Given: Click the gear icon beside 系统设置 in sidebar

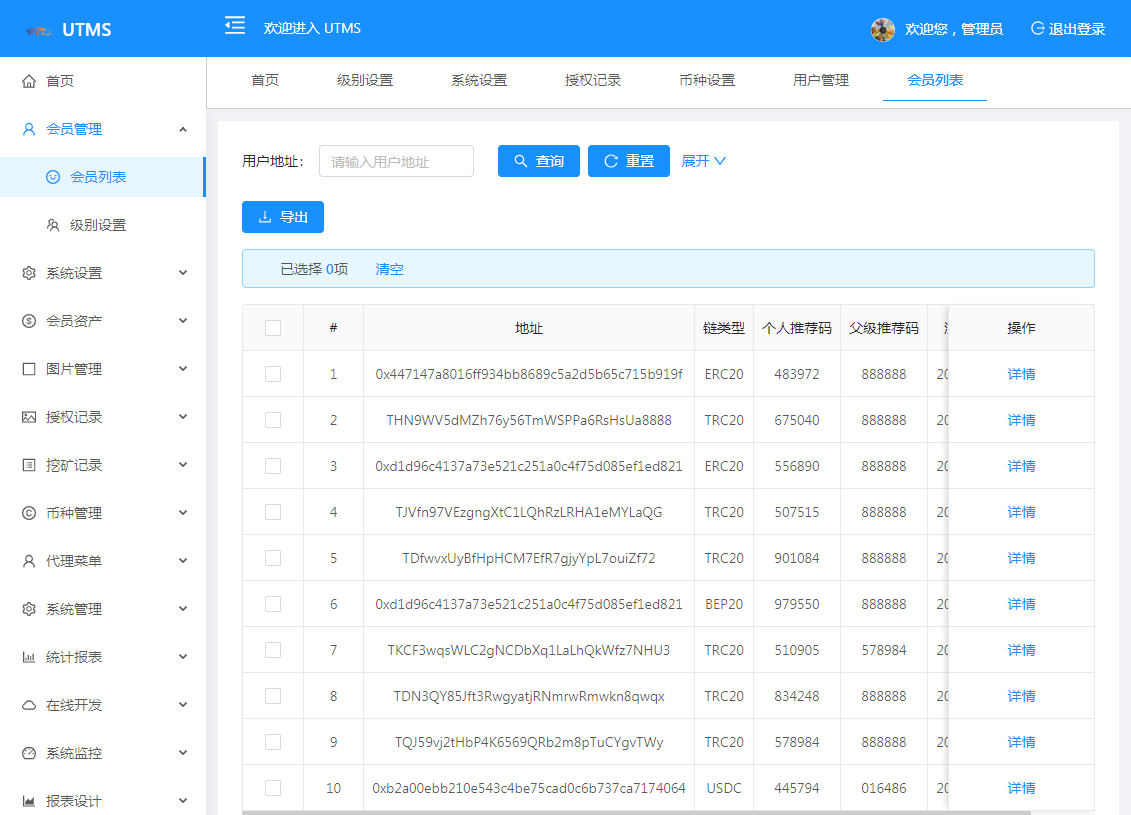Looking at the screenshot, I should (x=29, y=273).
